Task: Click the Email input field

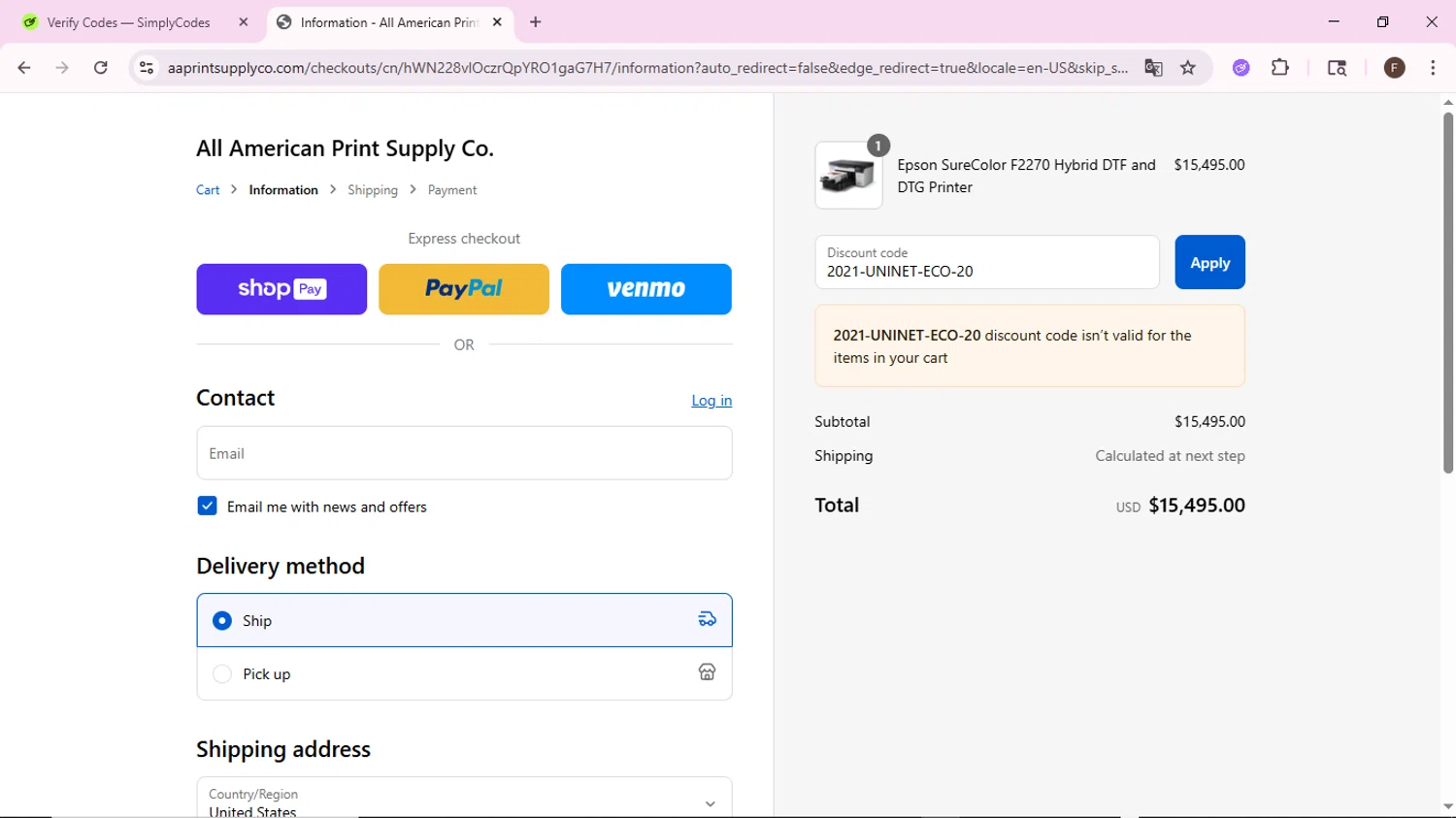Action: [464, 453]
